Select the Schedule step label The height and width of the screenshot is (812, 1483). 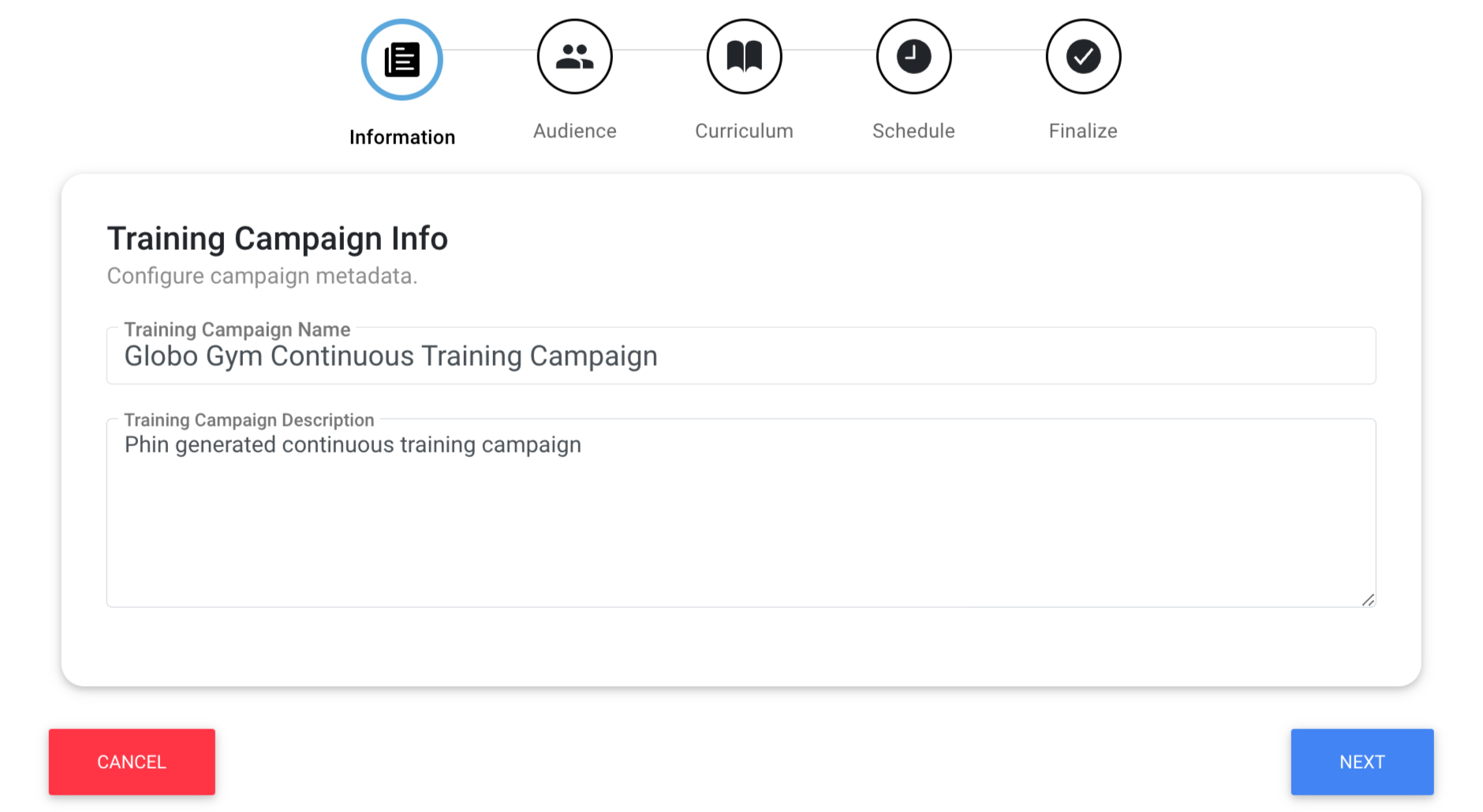coord(913,131)
